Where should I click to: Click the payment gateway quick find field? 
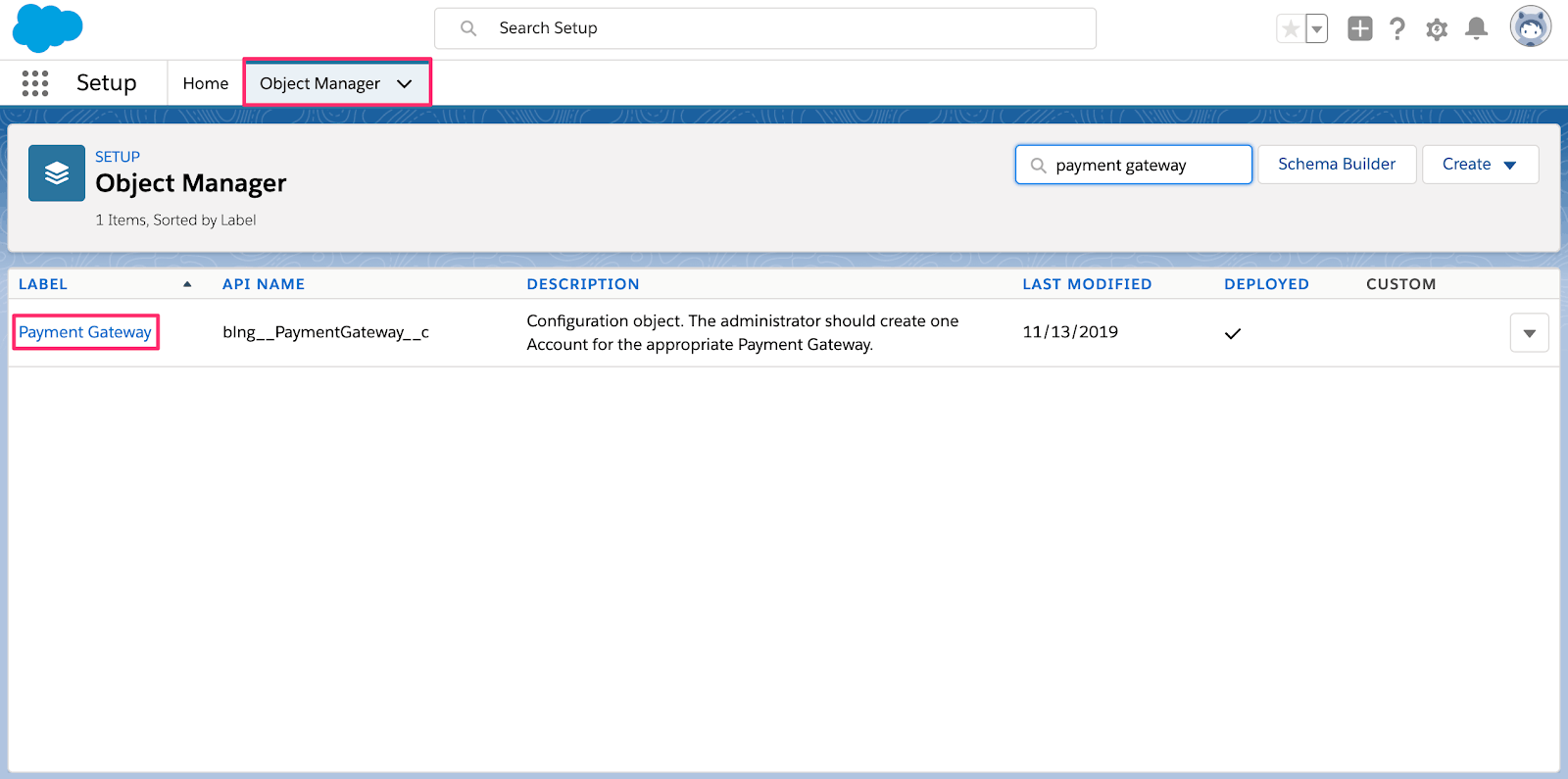pos(1134,165)
